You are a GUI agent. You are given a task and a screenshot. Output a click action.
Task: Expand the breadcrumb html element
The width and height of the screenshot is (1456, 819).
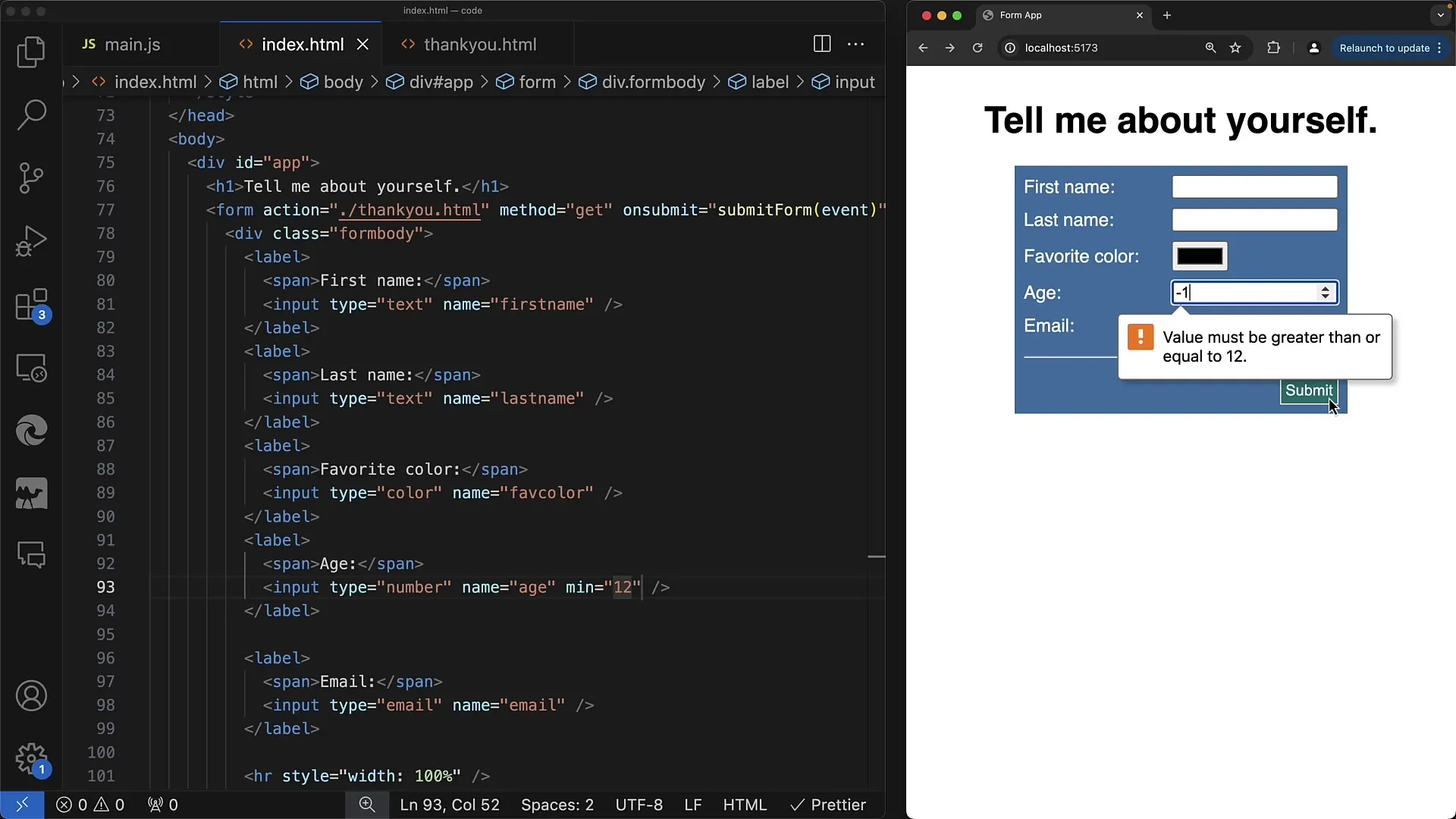(261, 81)
